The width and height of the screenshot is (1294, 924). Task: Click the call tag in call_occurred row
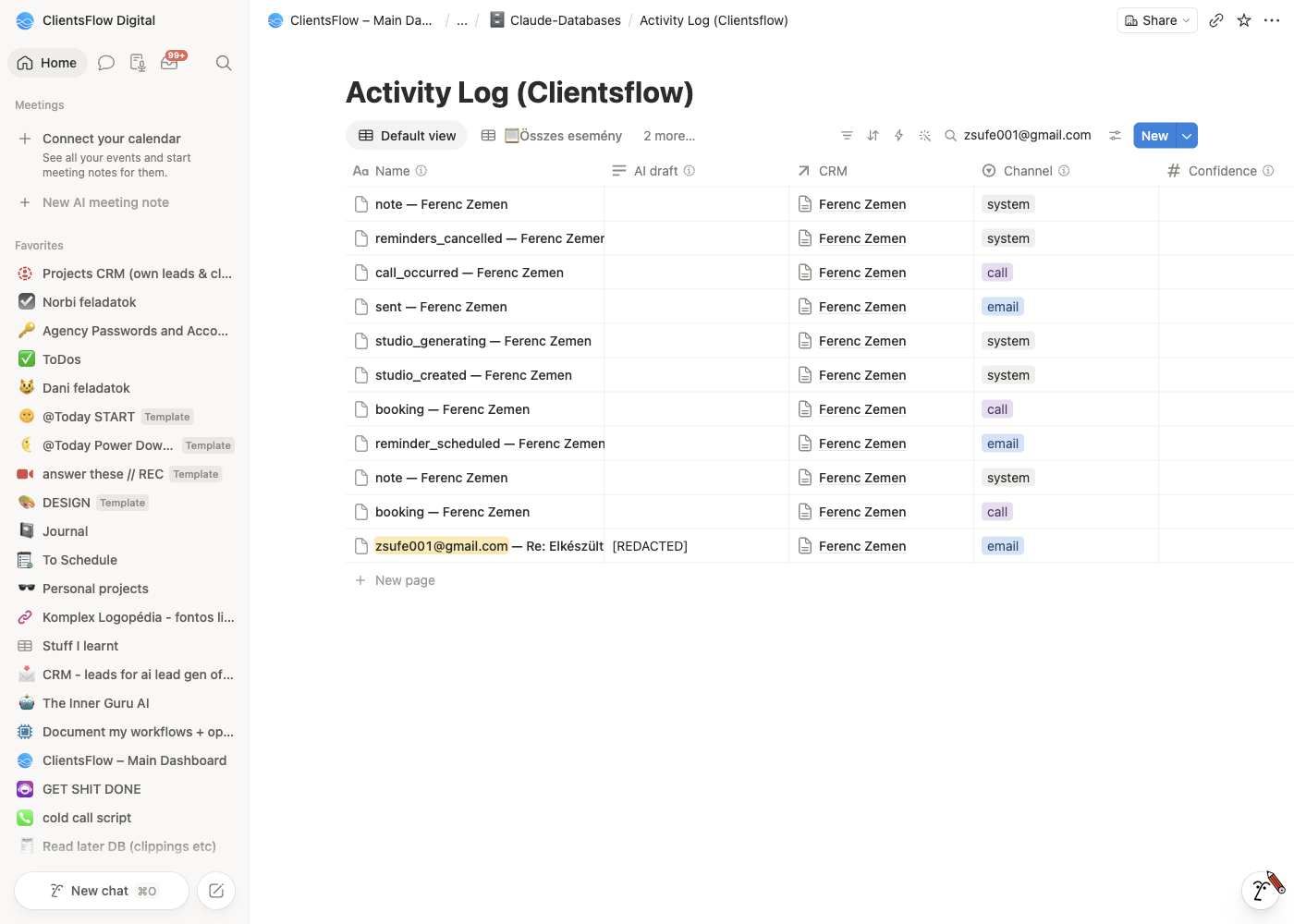point(997,273)
